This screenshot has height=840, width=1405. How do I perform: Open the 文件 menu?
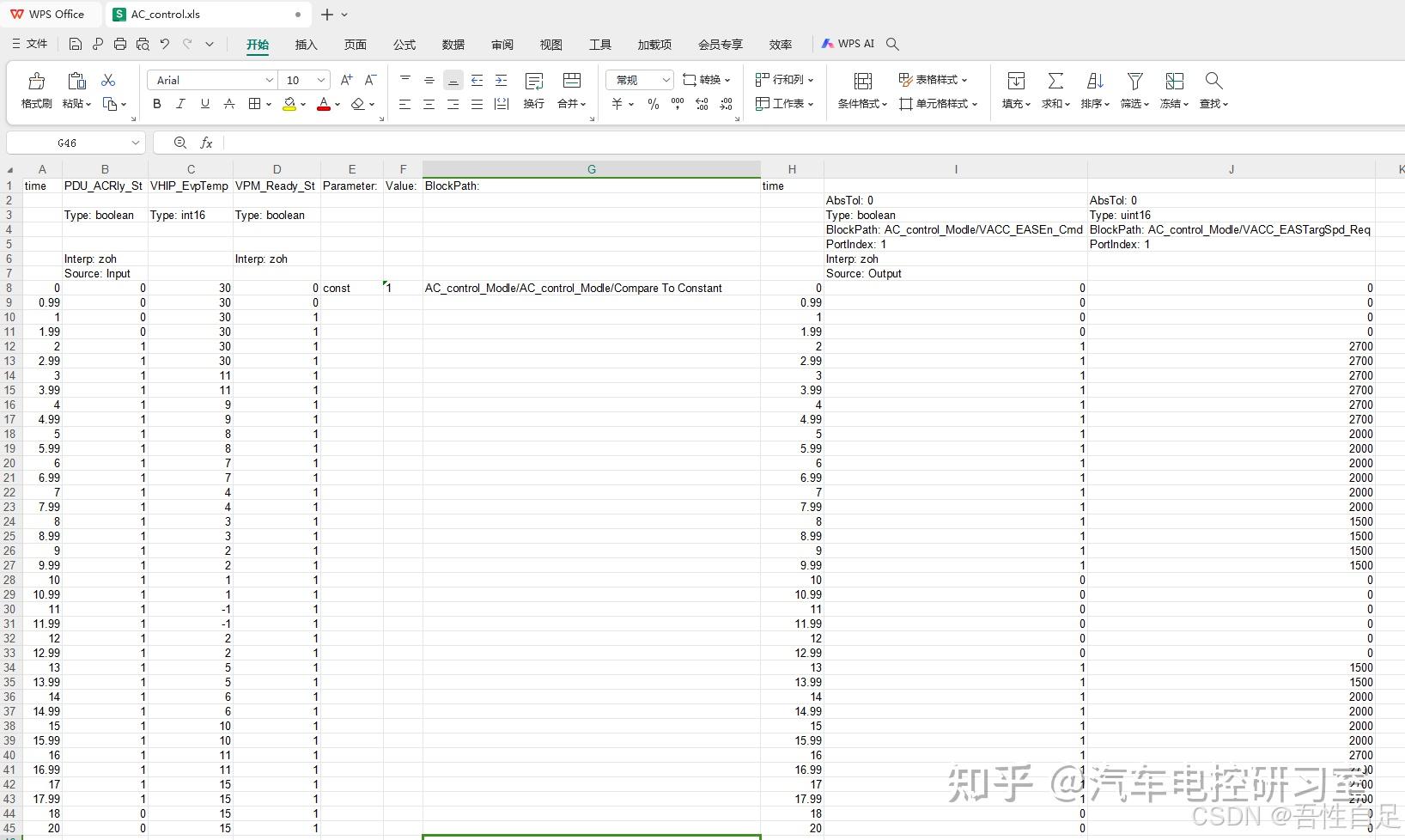30,44
